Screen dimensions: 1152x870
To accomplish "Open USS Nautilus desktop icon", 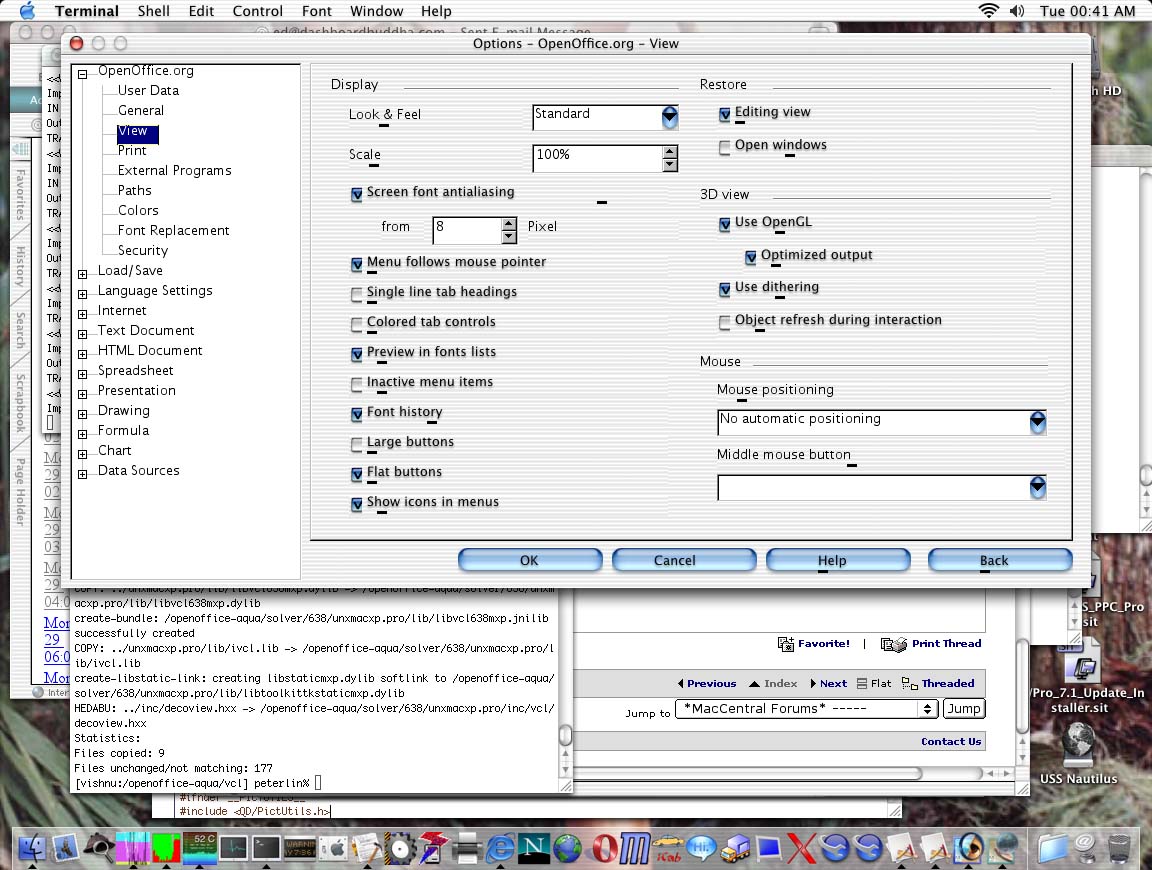I will 1078,745.
